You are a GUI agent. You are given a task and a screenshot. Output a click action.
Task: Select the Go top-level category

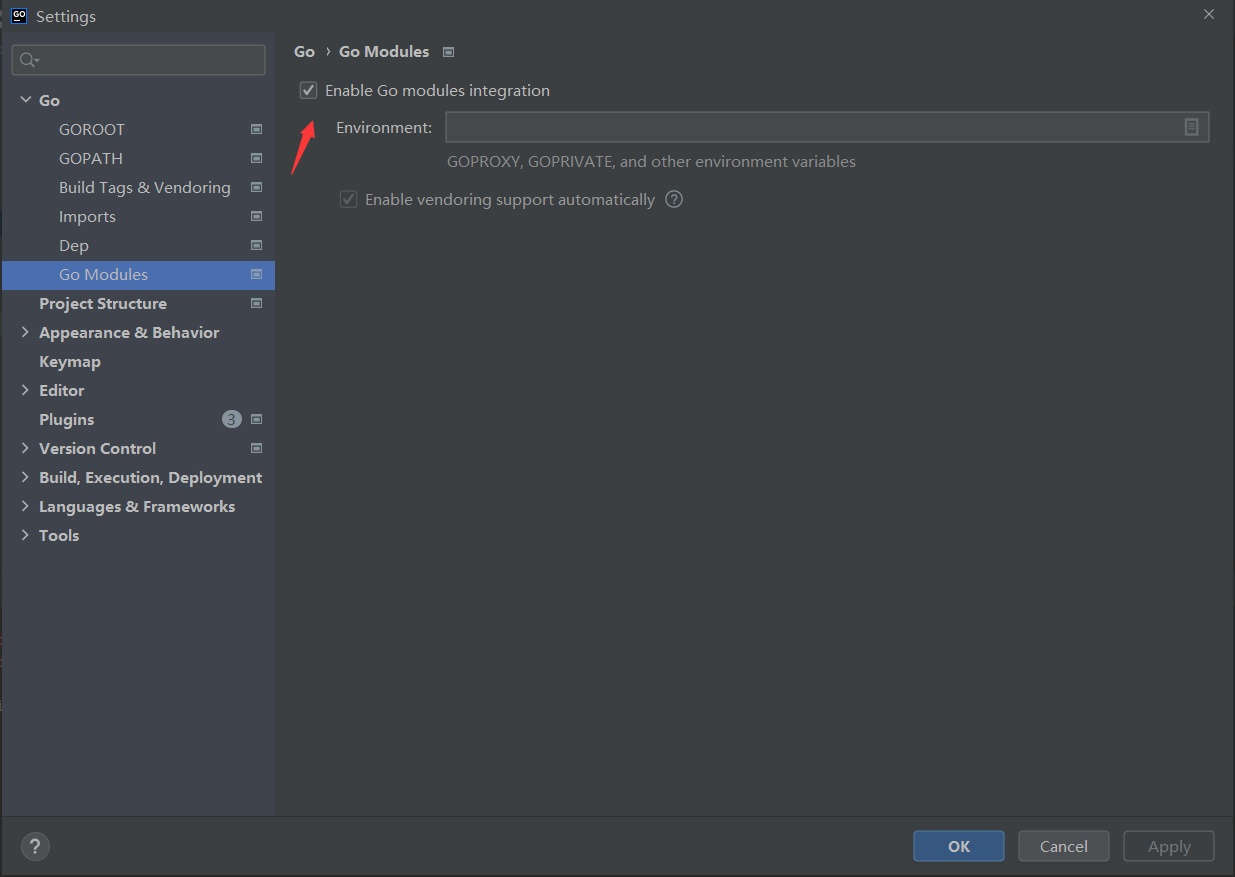pyautogui.click(x=49, y=100)
